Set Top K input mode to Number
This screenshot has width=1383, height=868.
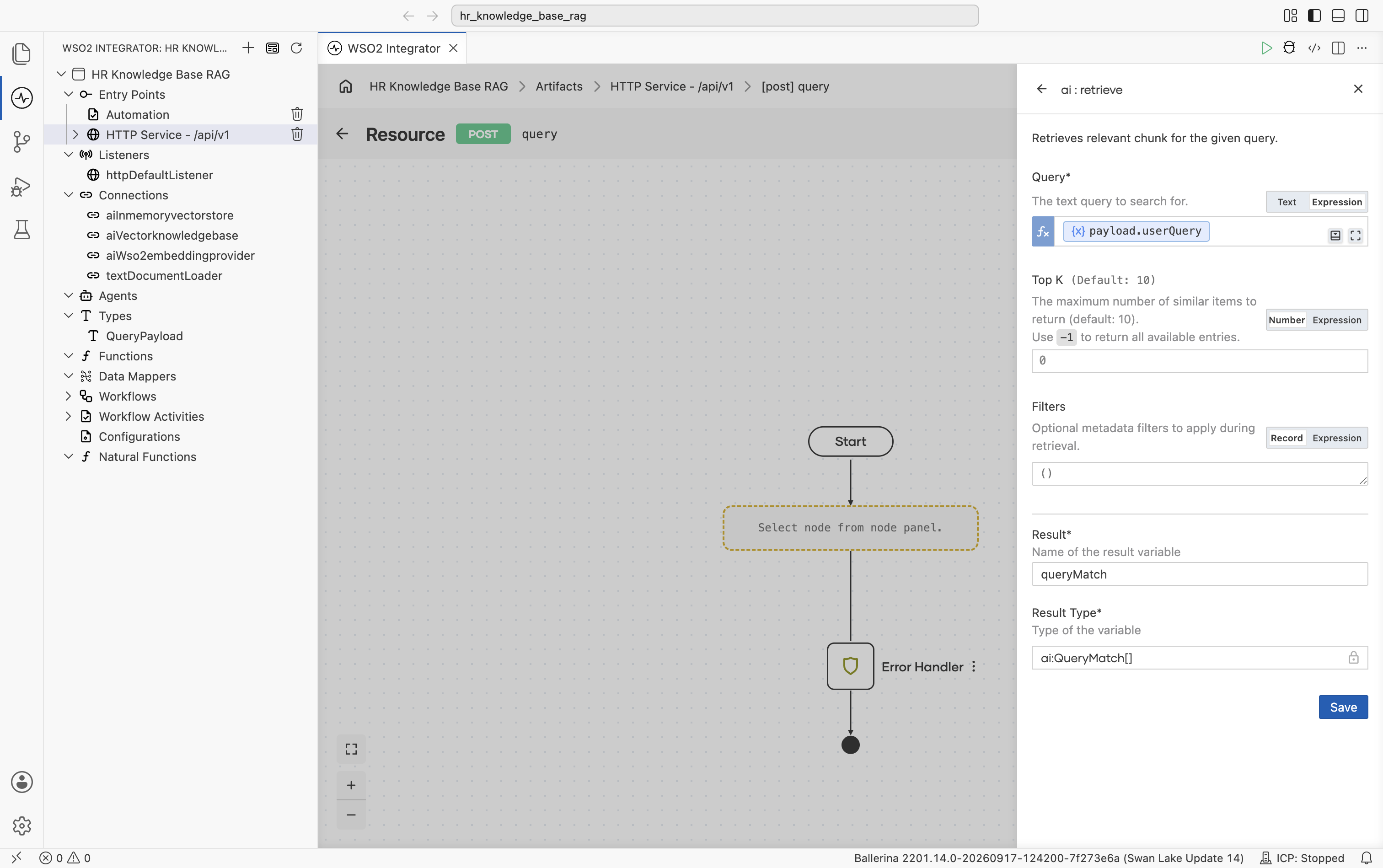(x=1287, y=320)
